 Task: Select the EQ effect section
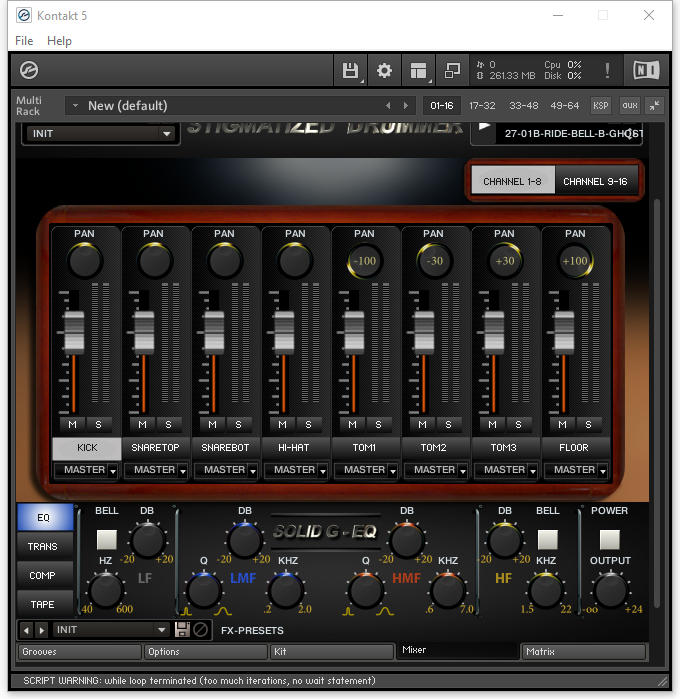click(x=45, y=517)
